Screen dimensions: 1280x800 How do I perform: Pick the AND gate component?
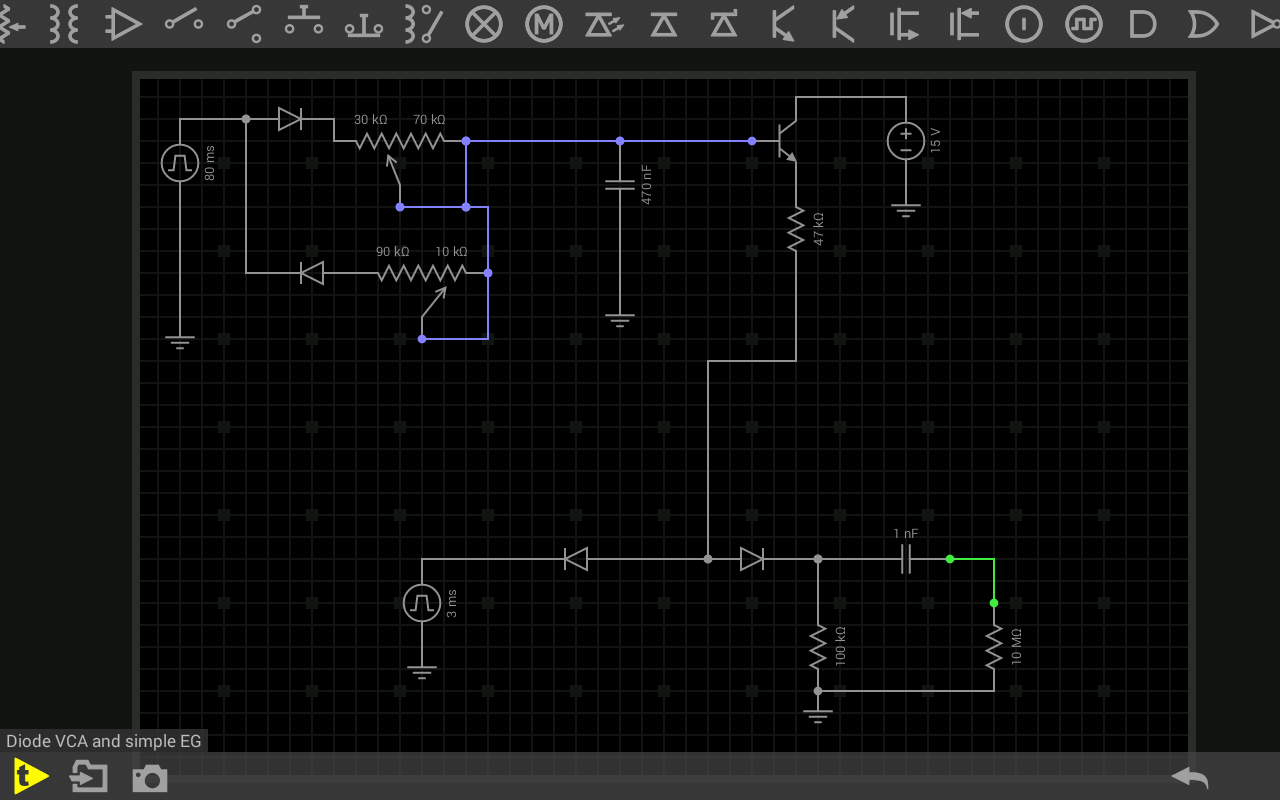(1143, 24)
